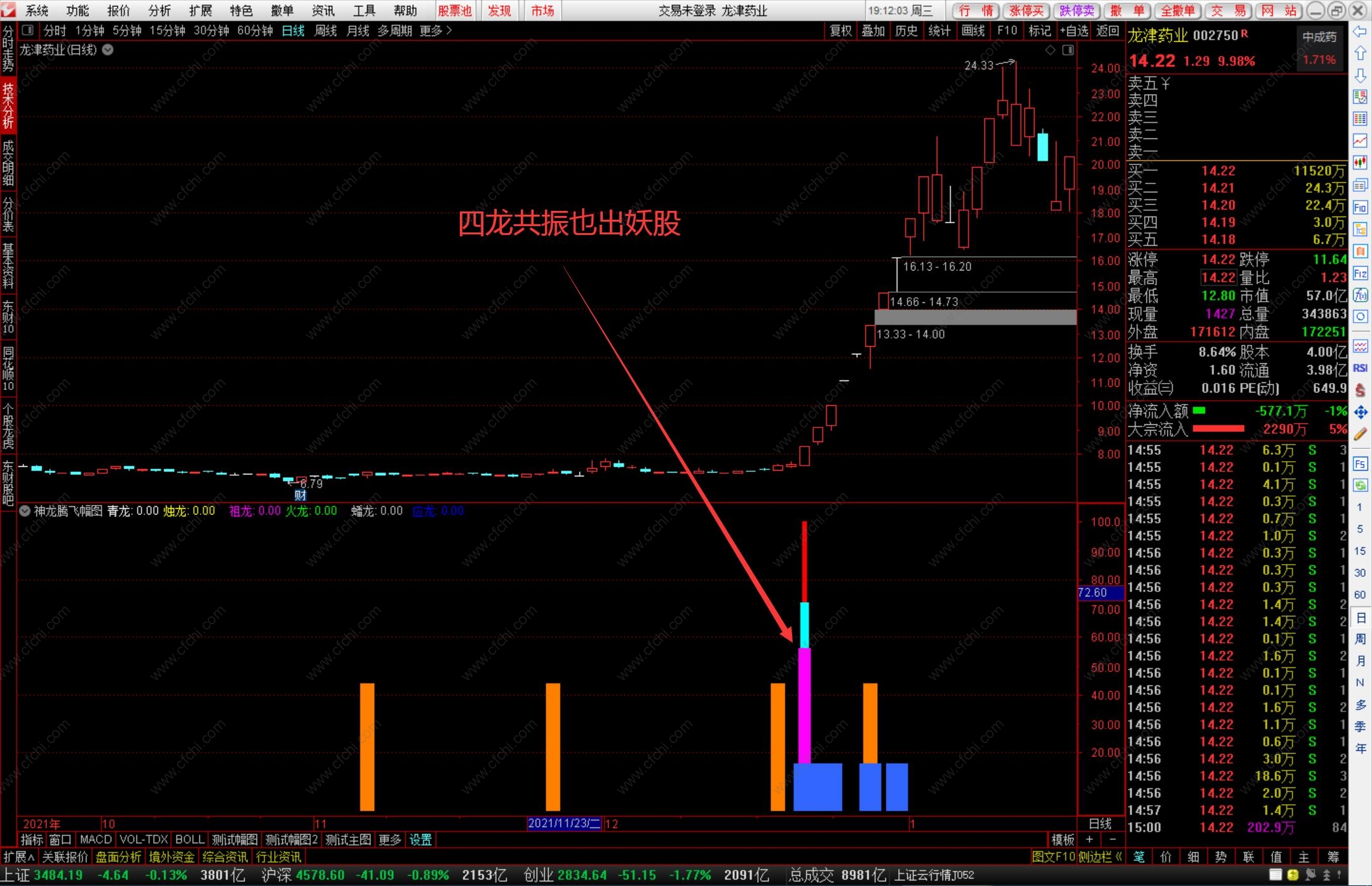Expand the 神龙腾飞幅图 indicator dropdown
Viewport: 1372px width, 886px height.
[25, 511]
